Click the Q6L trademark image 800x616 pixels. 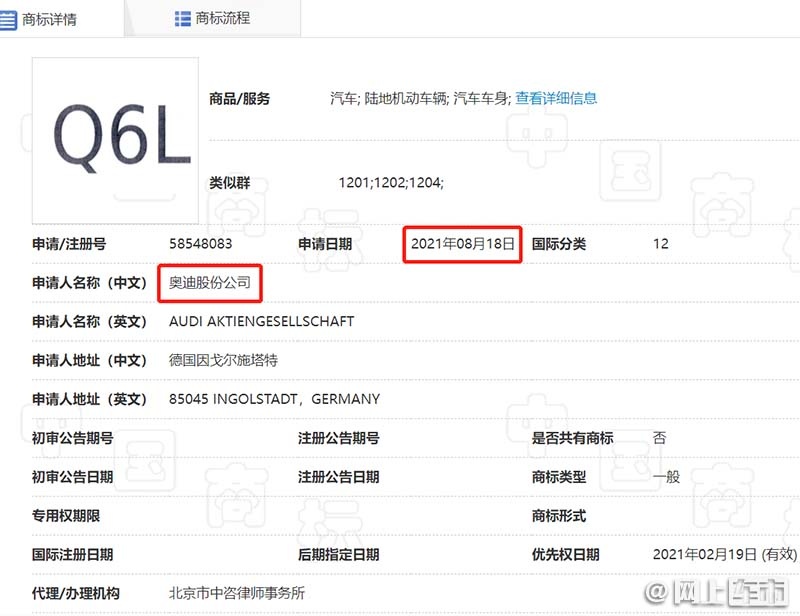[115, 140]
